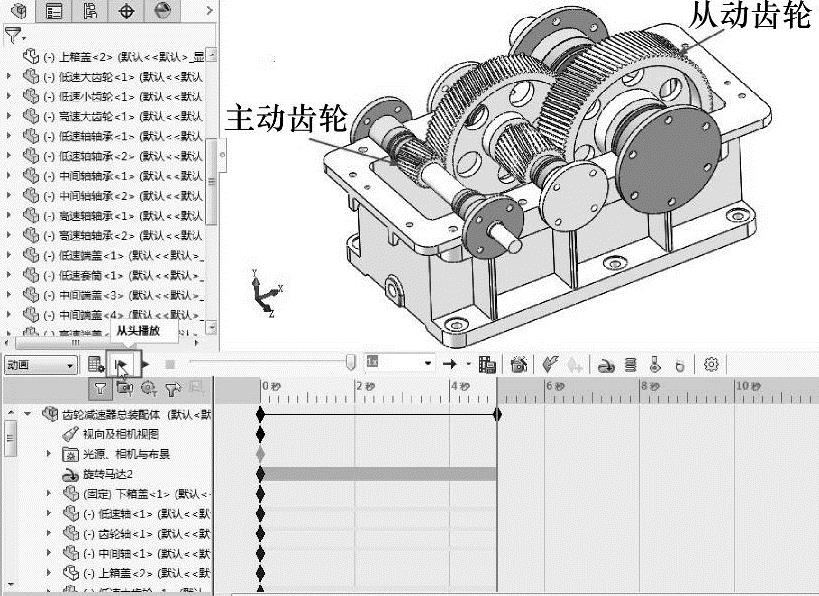Click the assembly end key at 5 seconds
The image size is (819, 596).
(497, 414)
